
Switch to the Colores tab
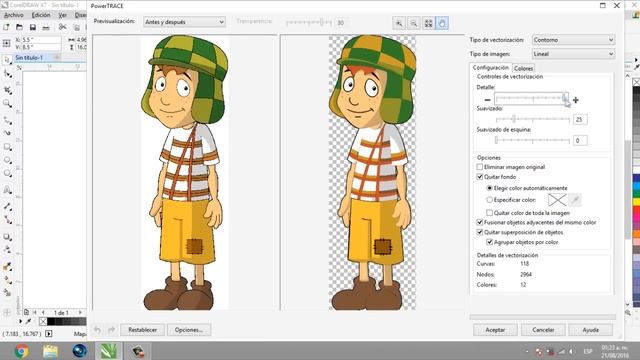coord(523,69)
